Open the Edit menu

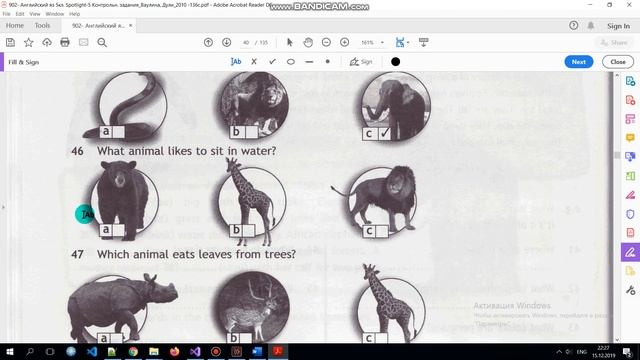[x=20, y=14]
